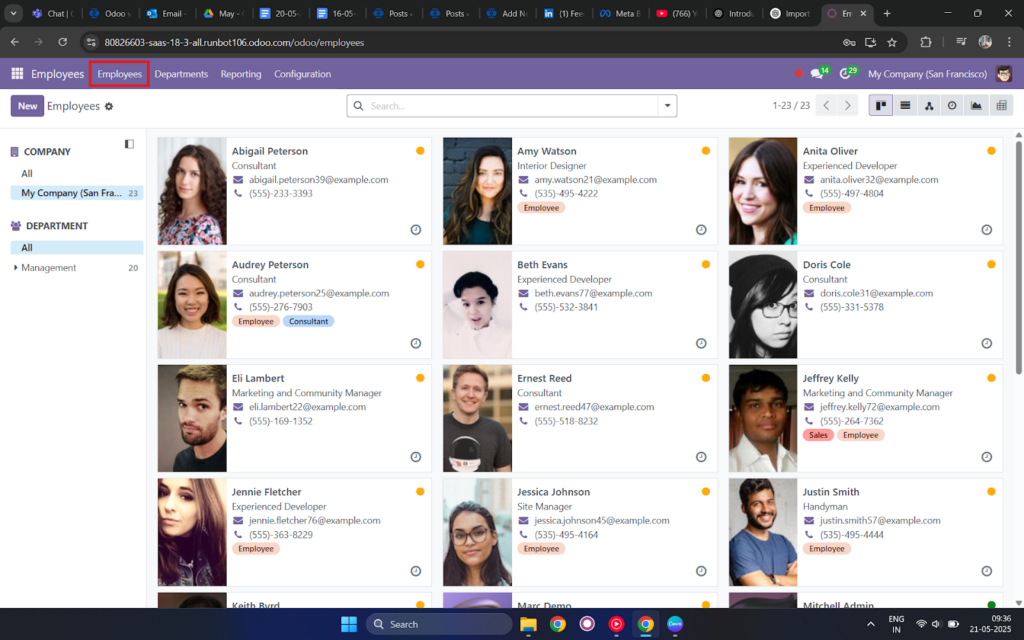Open the browser extensions puzzle icon
The image size is (1024, 640).
[925, 42]
